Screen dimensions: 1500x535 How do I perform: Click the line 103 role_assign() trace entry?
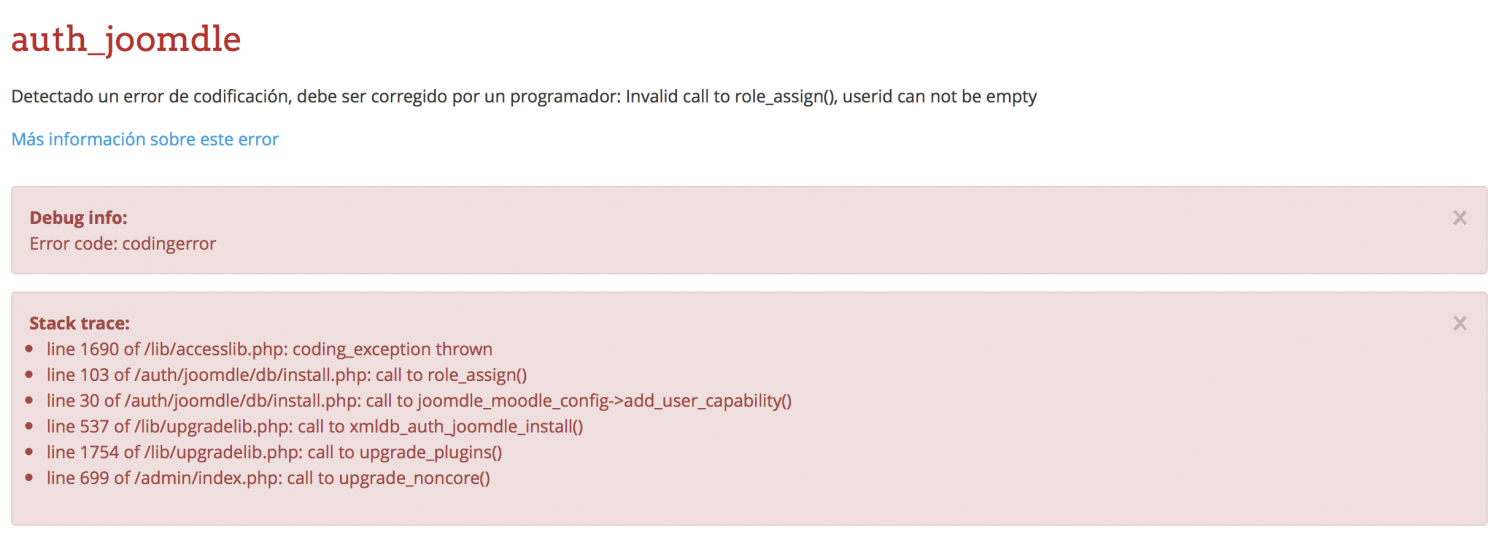pos(286,375)
